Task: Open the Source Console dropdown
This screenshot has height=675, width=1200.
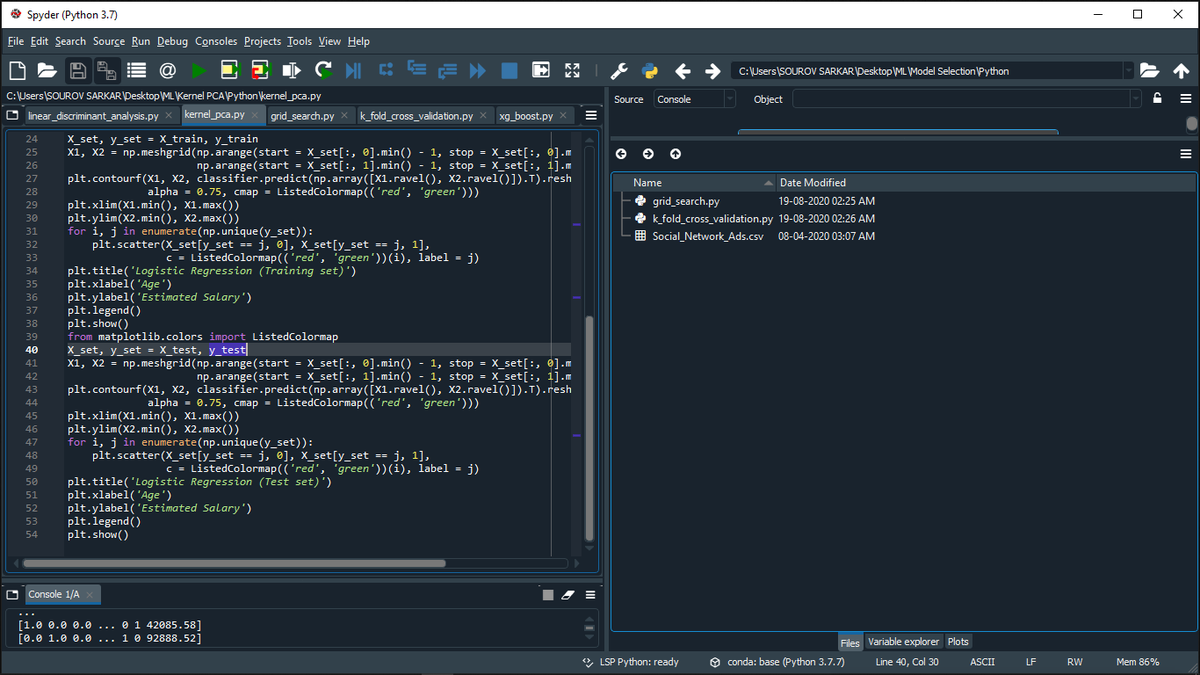Action: [695, 99]
